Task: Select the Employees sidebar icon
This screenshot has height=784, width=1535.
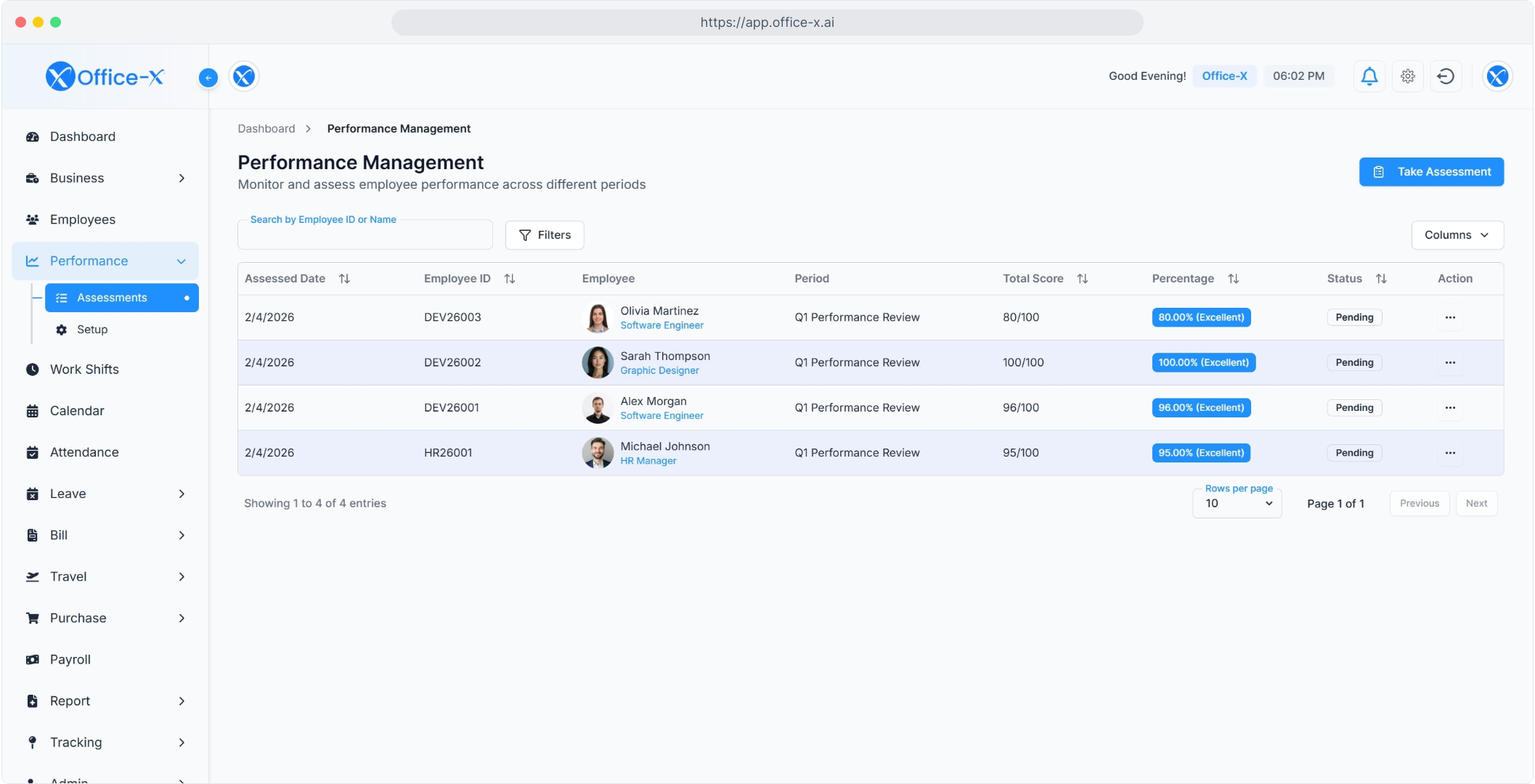Action: click(x=33, y=219)
